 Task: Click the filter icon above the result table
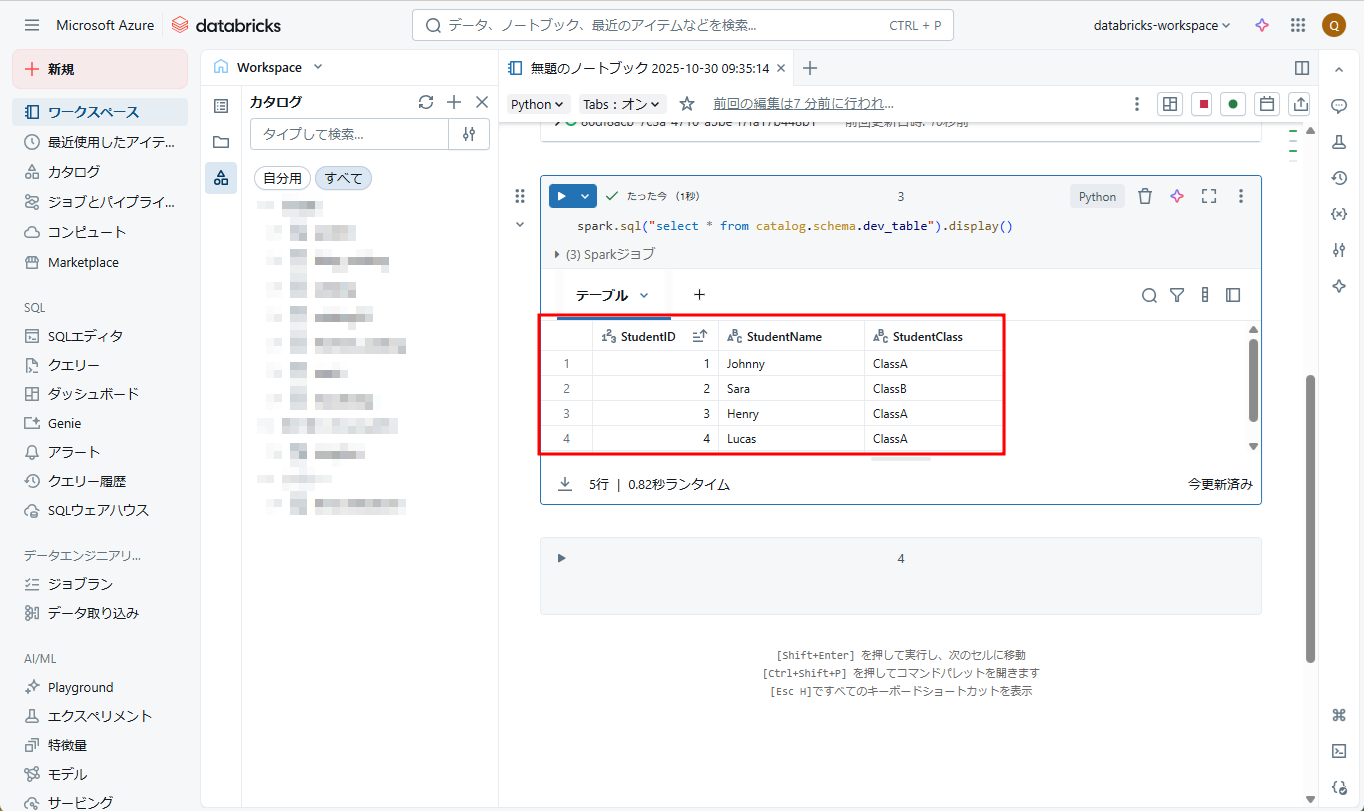pyautogui.click(x=1177, y=295)
